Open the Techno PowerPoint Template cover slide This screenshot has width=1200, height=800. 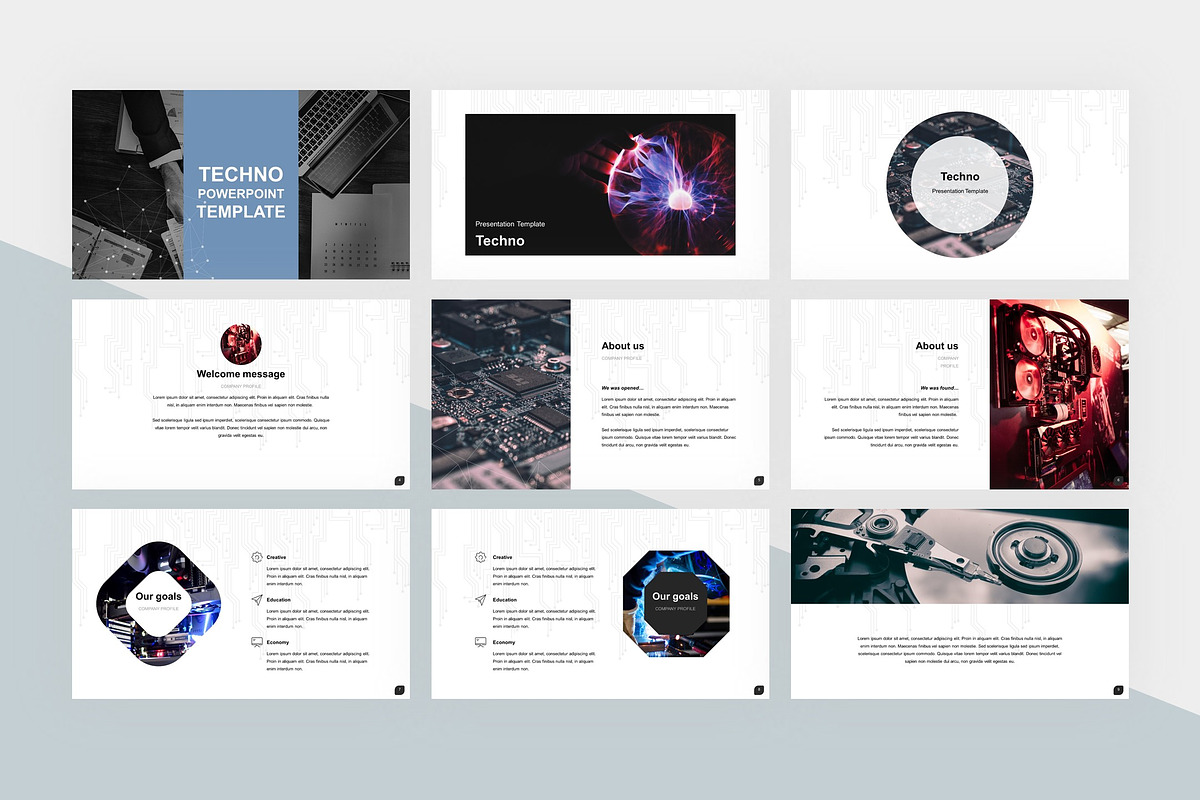click(241, 185)
